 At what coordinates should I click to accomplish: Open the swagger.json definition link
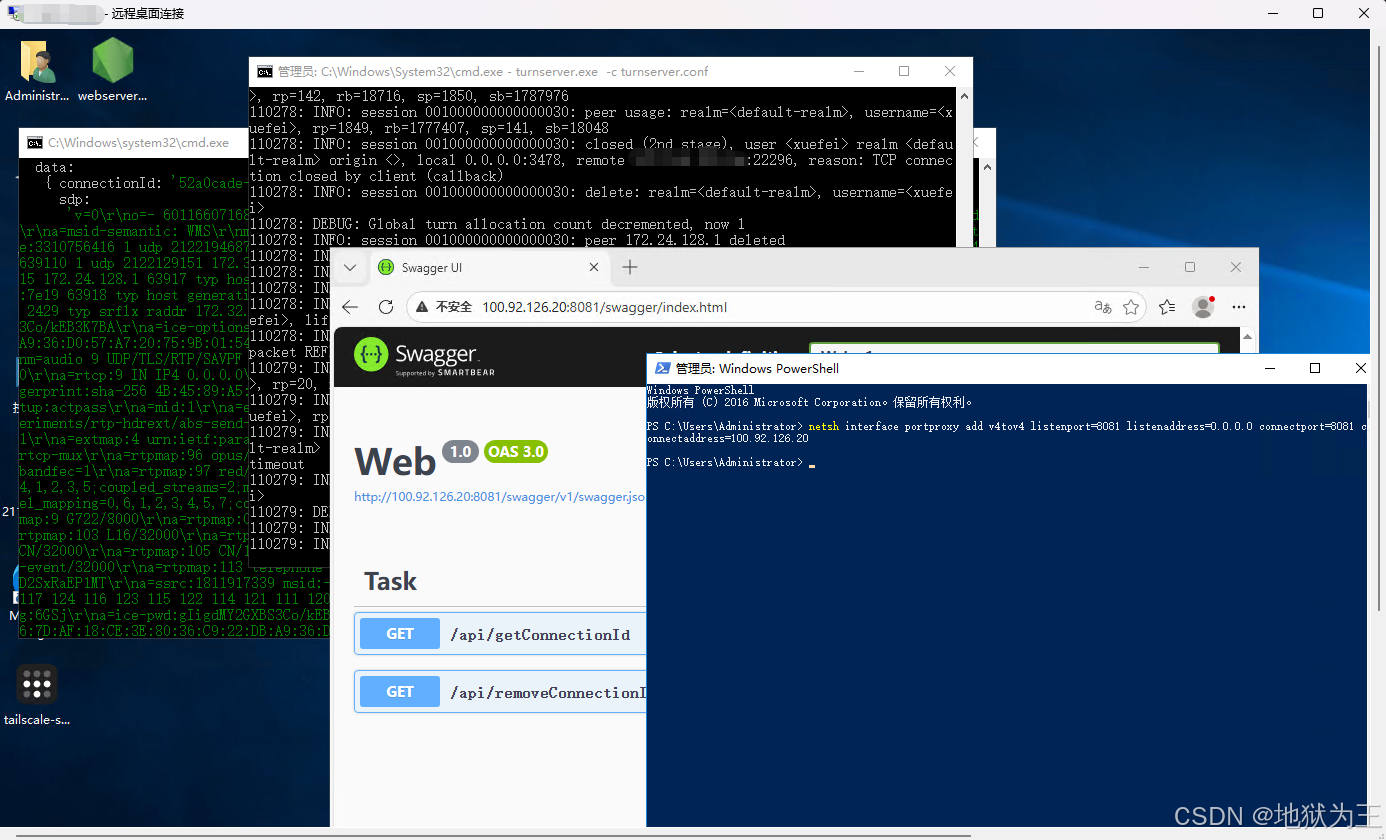pos(499,496)
